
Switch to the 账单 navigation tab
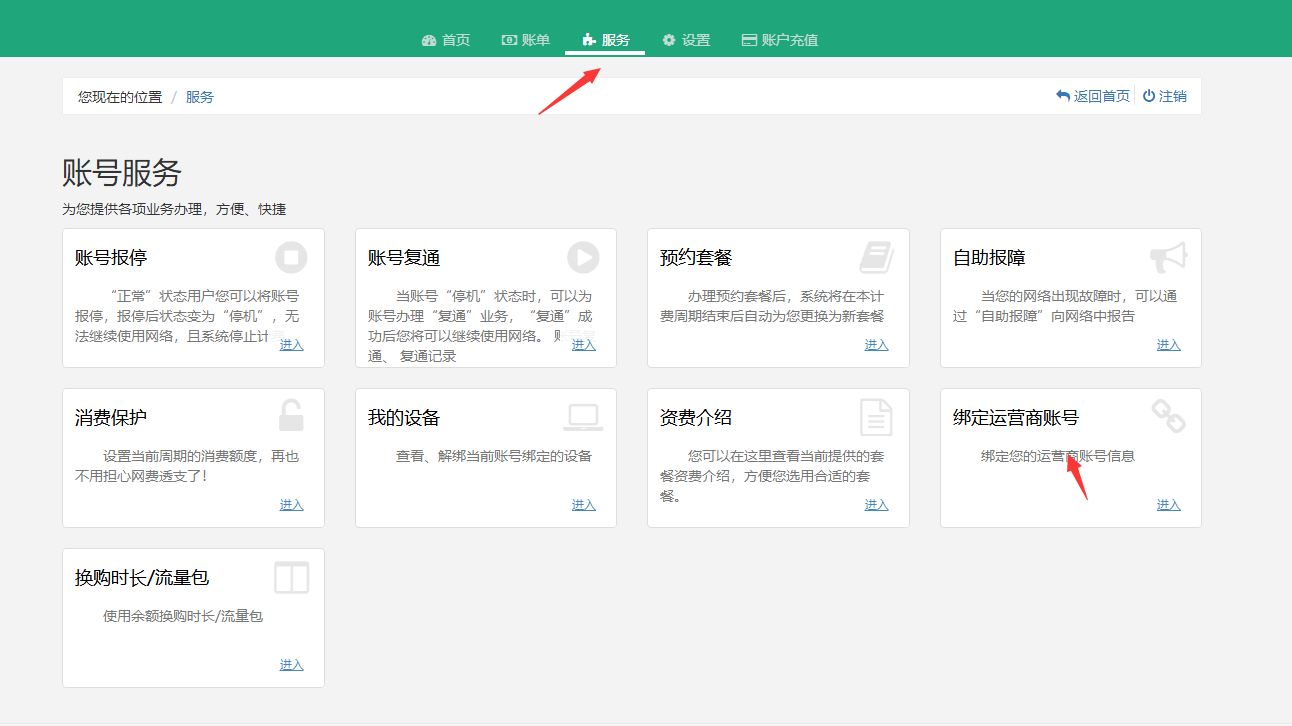pyautogui.click(x=525, y=40)
